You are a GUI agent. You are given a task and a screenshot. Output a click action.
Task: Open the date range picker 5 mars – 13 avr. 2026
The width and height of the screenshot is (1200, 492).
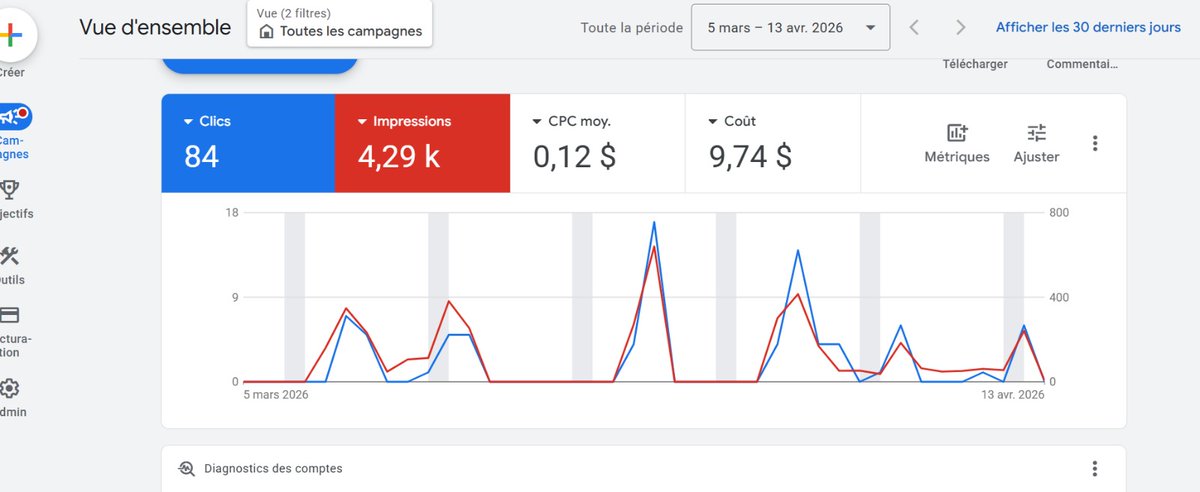[790, 27]
